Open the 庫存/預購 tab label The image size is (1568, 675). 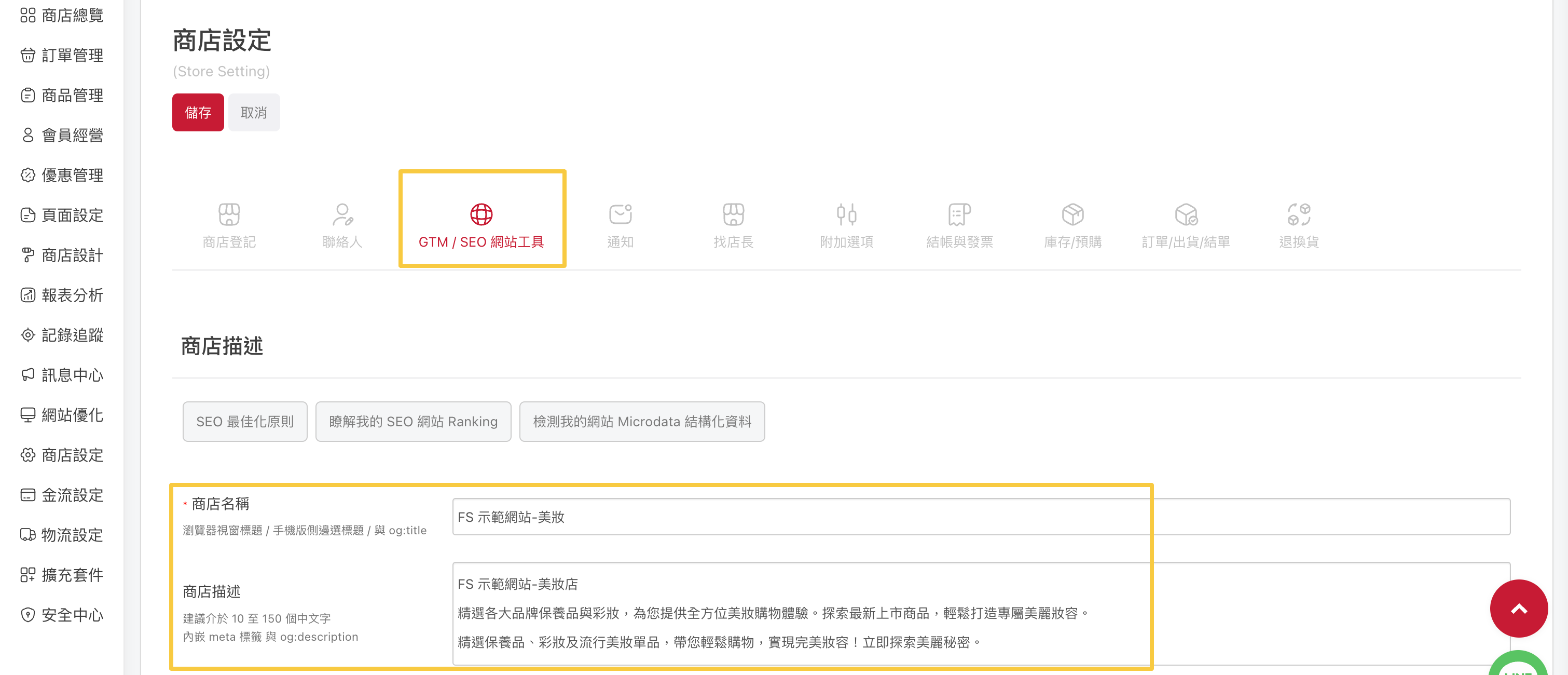(1073, 242)
